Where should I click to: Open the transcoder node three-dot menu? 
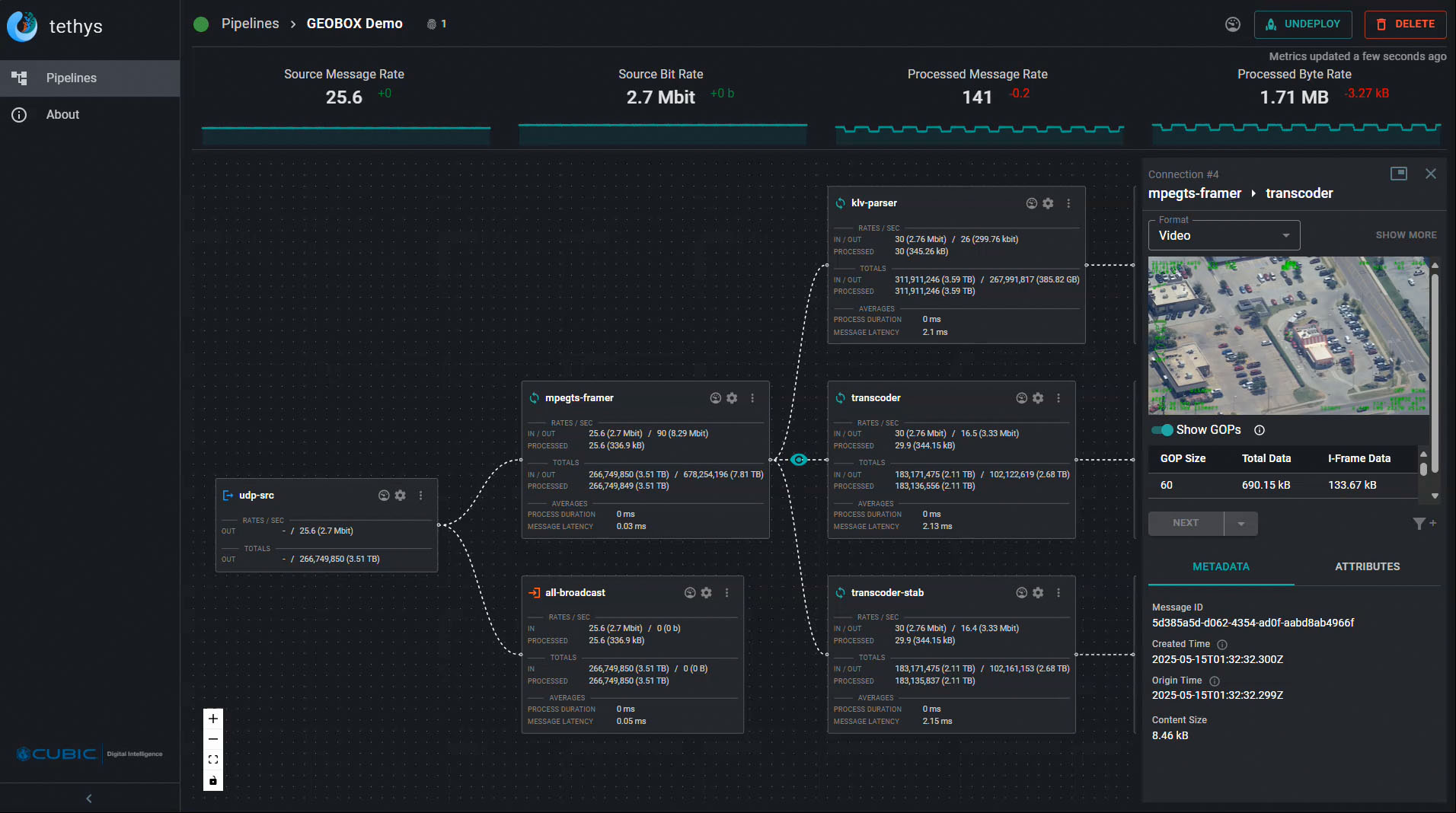coord(1058,398)
